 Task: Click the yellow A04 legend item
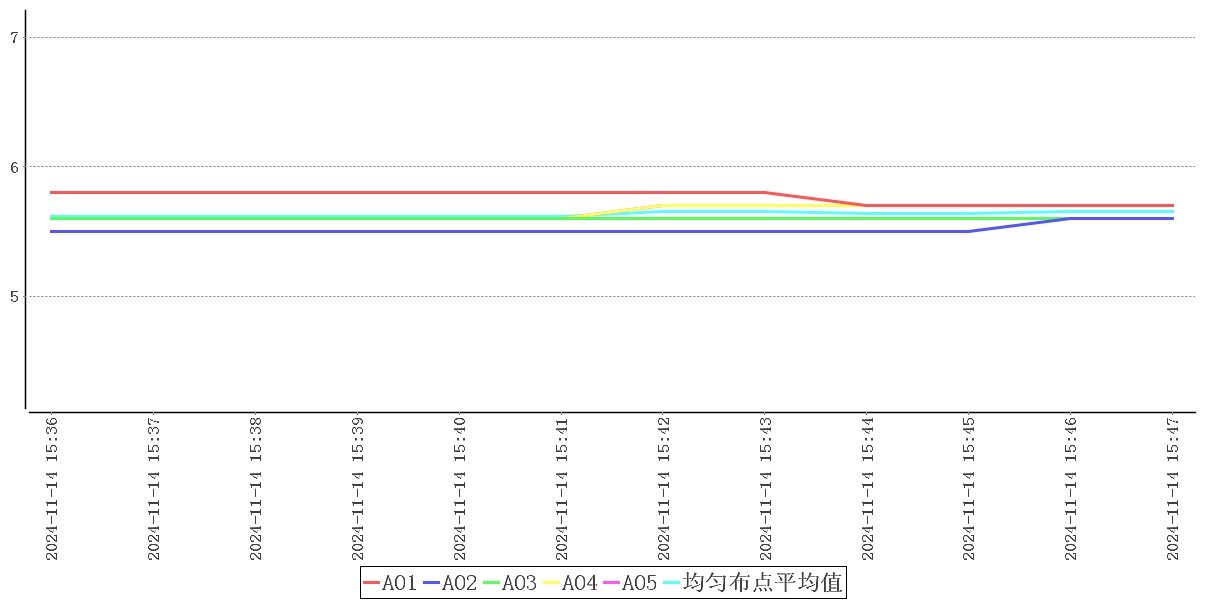point(570,583)
